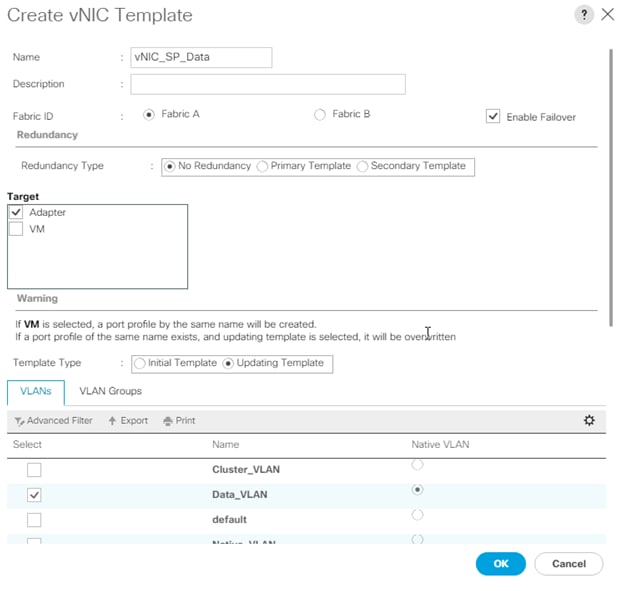Confirm with the OK button
Viewport: 624px width, 591px height.
[x=501, y=564]
